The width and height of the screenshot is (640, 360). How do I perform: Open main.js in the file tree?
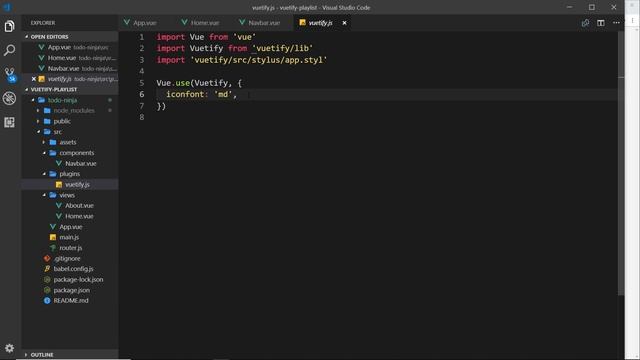tap(70, 237)
